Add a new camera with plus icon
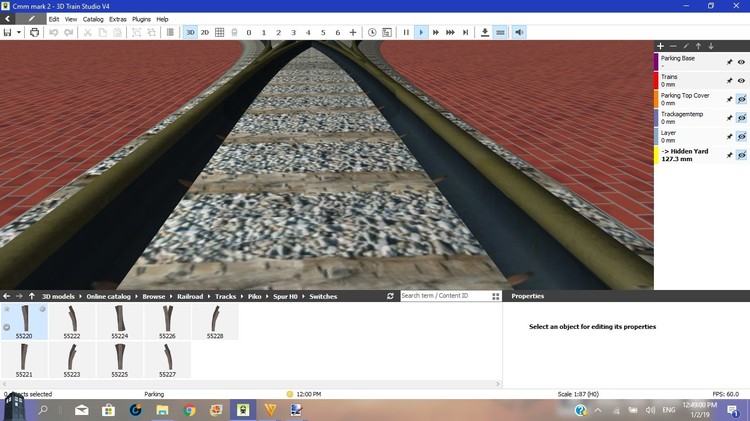 353,33
